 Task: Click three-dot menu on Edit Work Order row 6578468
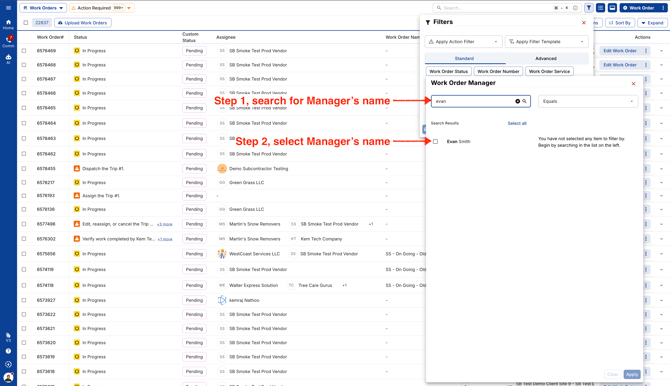(646, 65)
